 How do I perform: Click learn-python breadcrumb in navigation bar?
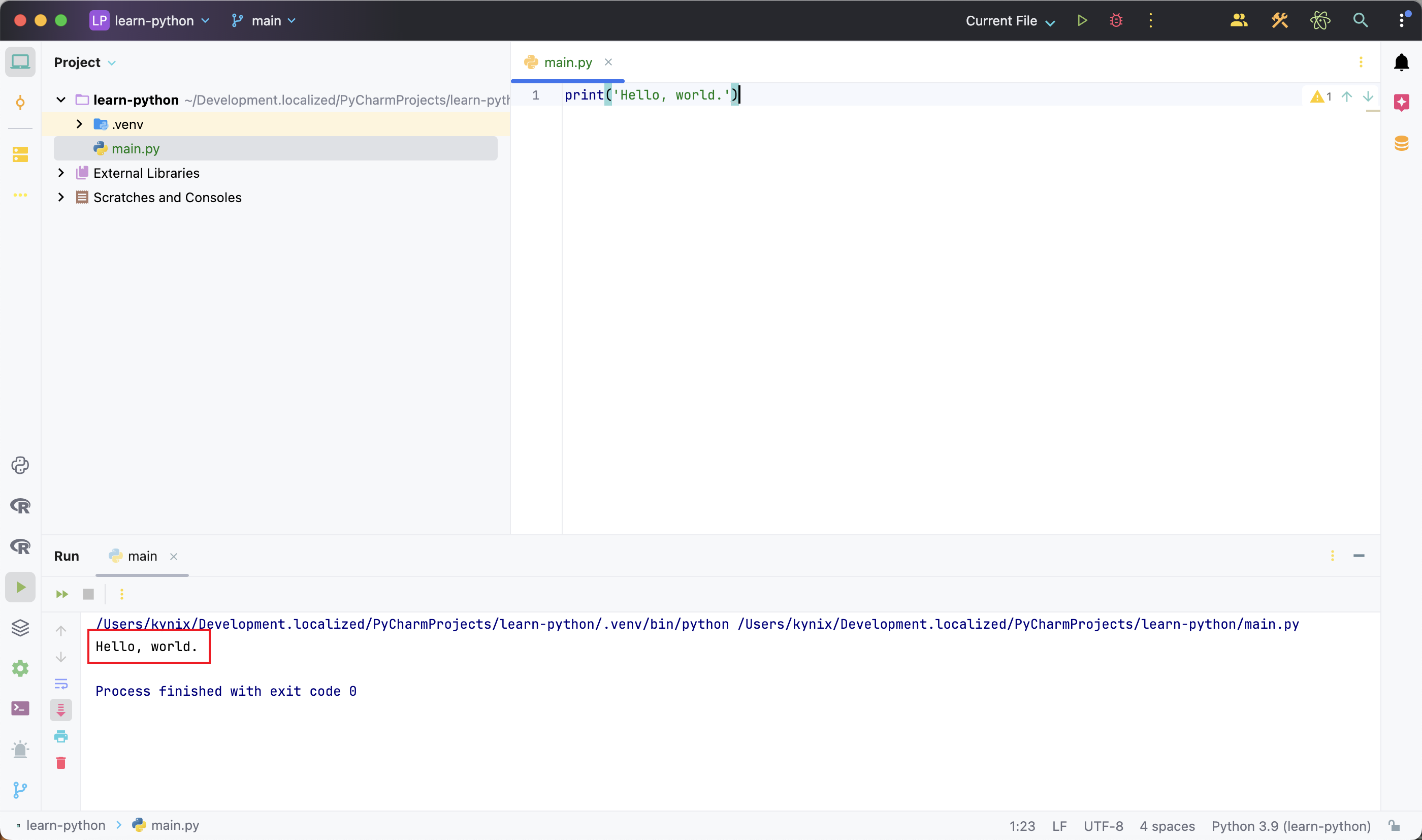coord(66,825)
